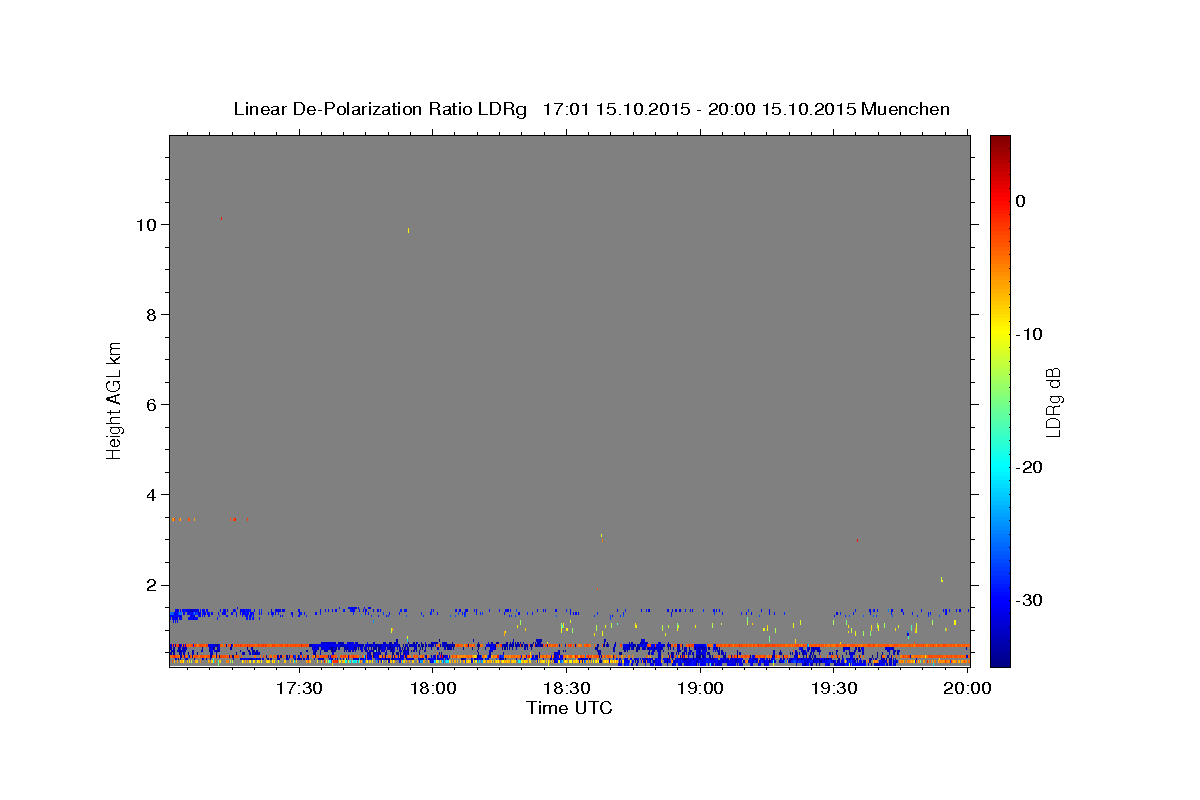This screenshot has height=800, width=1200.
Task: Click the colorbar tick label -10
Action: [1029, 334]
